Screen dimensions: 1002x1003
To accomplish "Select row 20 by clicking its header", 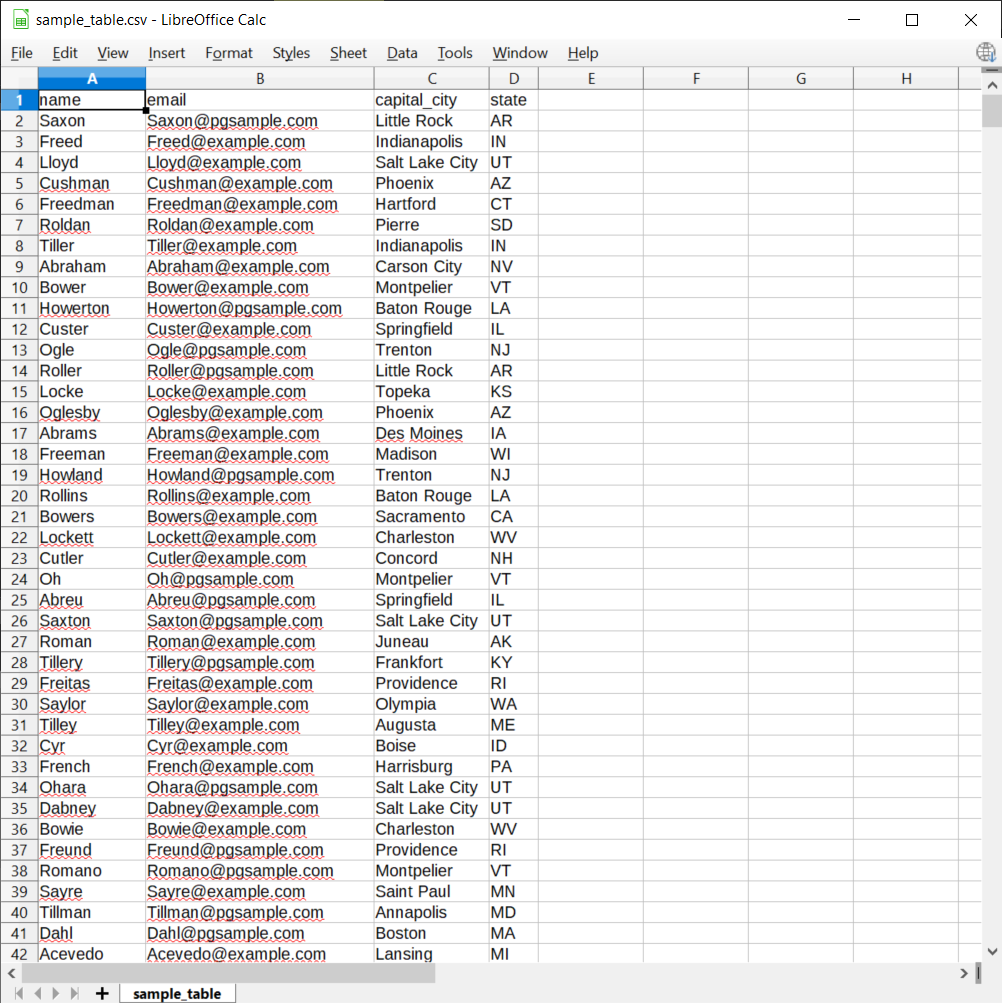I will (x=17, y=495).
